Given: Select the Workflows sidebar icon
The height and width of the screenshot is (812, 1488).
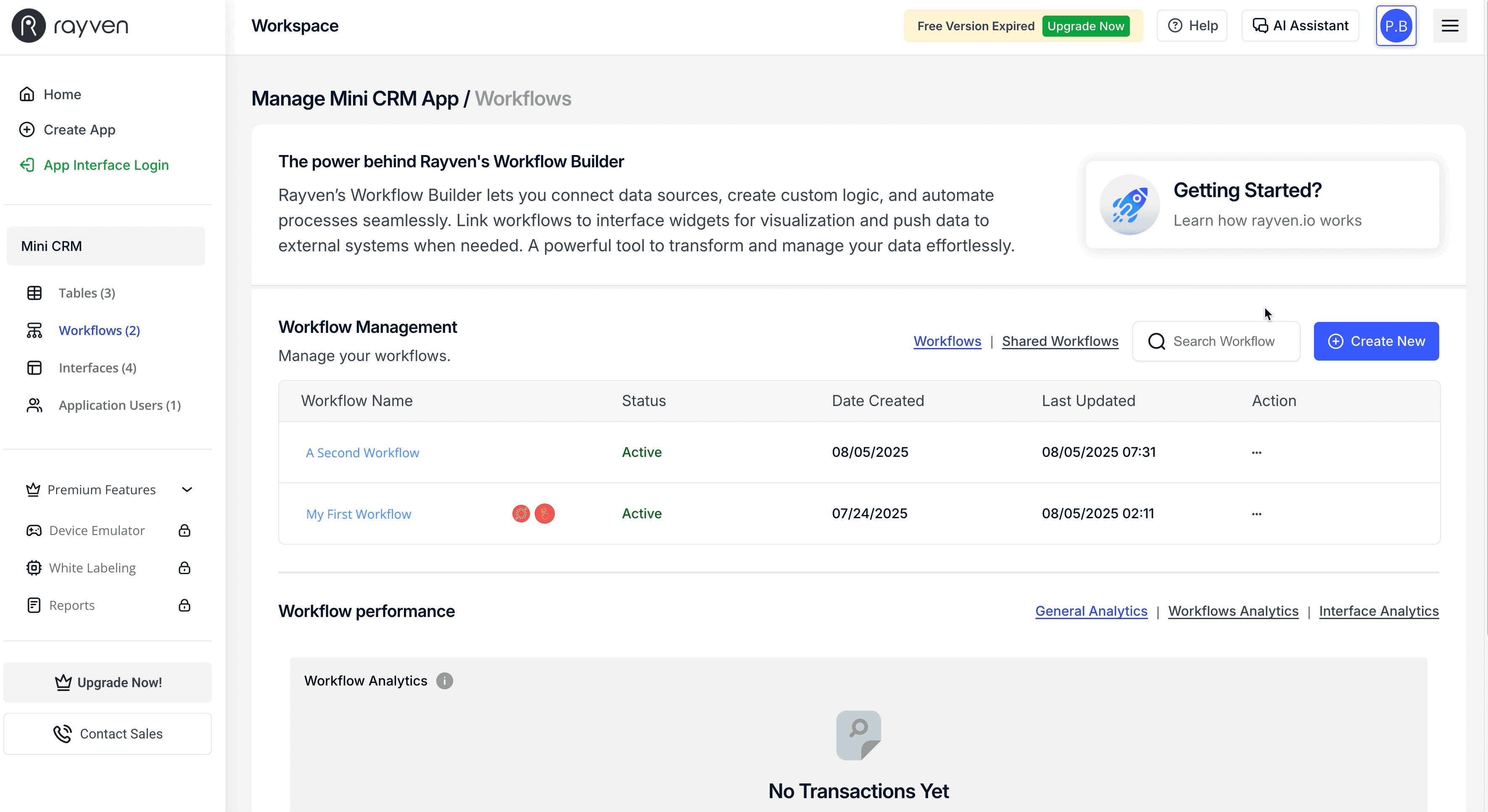Looking at the screenshot, I should tap(34, 330).
